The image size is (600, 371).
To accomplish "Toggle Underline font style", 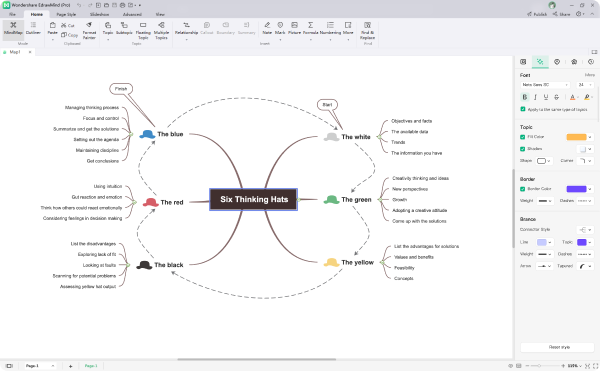I will (x=546, y=97).
